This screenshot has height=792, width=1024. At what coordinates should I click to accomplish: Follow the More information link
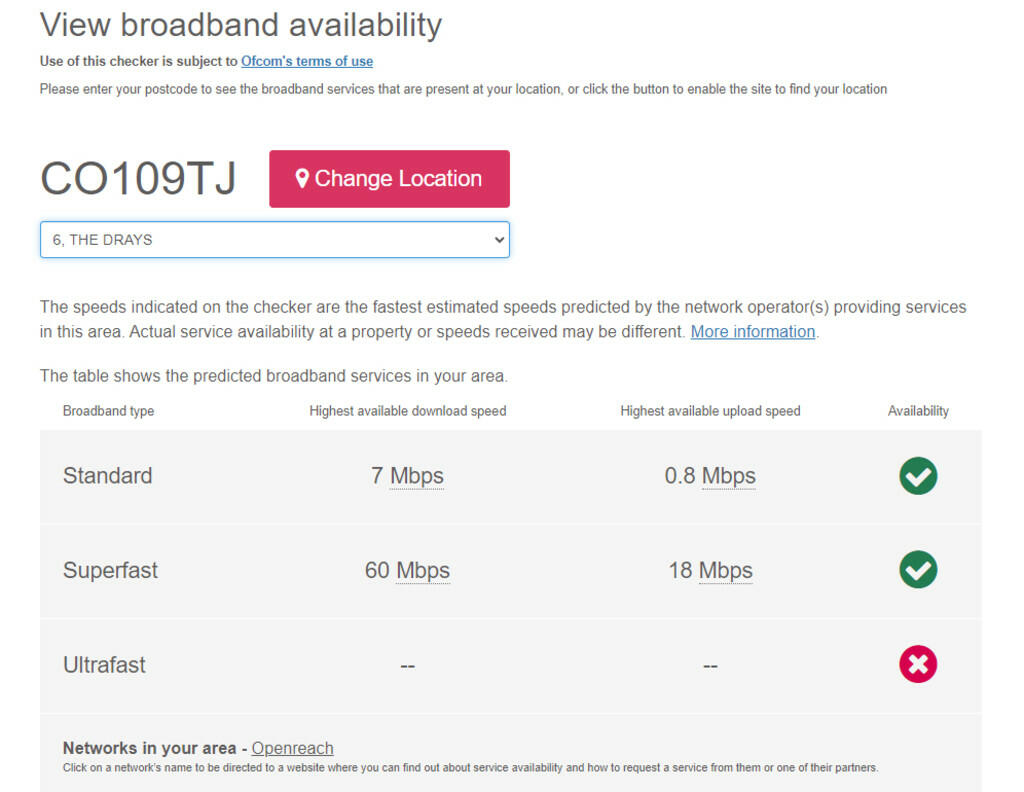[752, 332]
